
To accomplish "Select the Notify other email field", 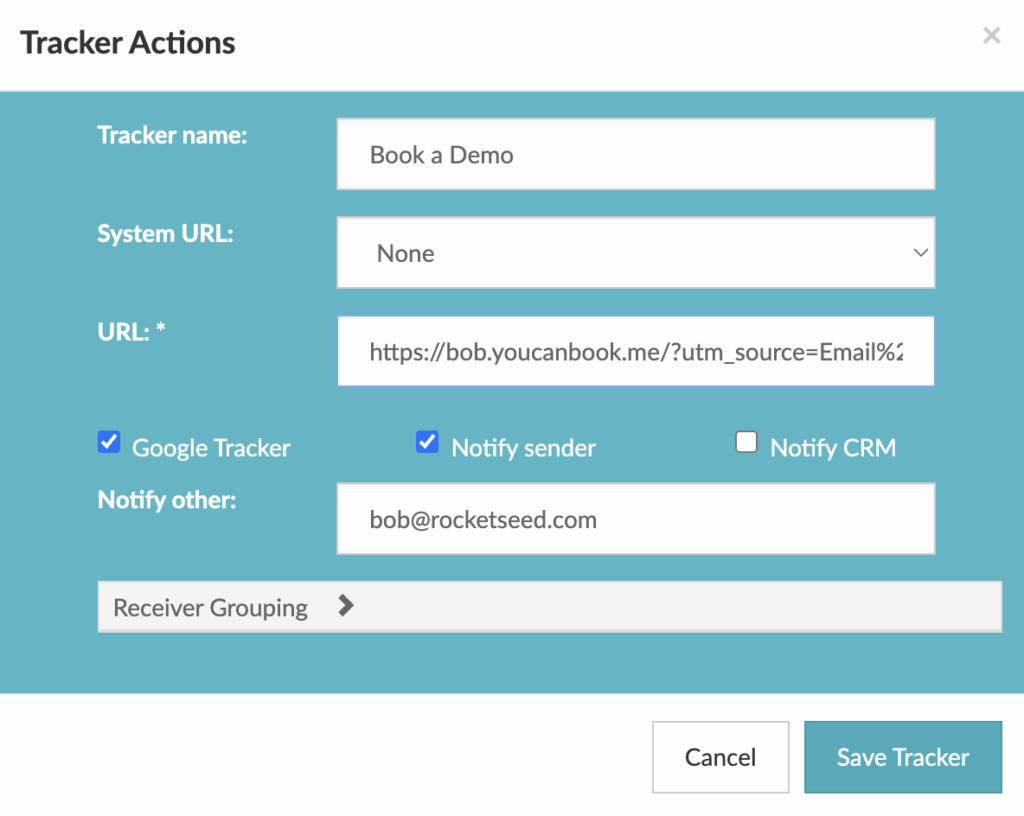I will click(635, 518).
